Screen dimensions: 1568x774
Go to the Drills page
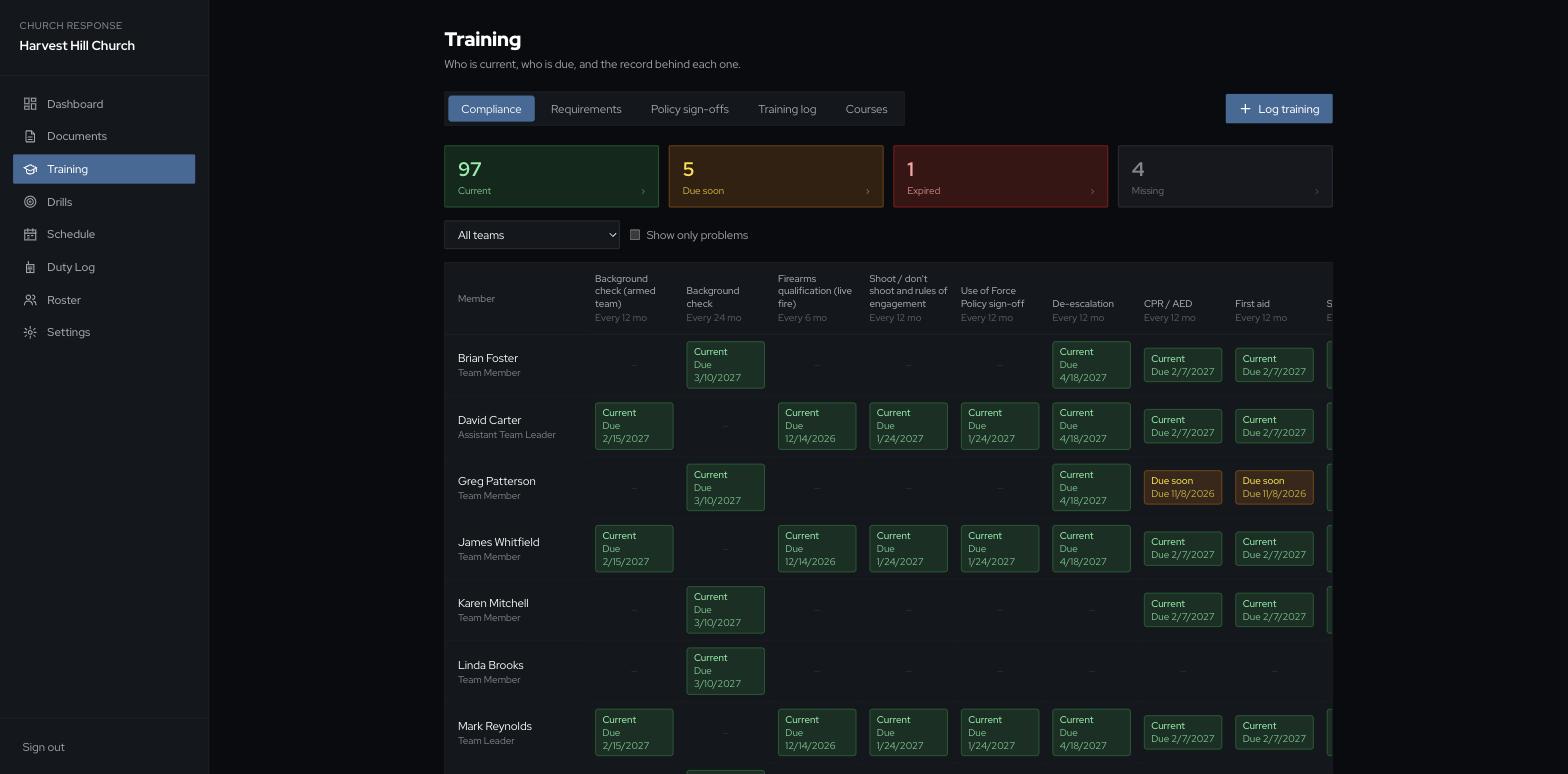pyautogui.click(x=104, y=202)
